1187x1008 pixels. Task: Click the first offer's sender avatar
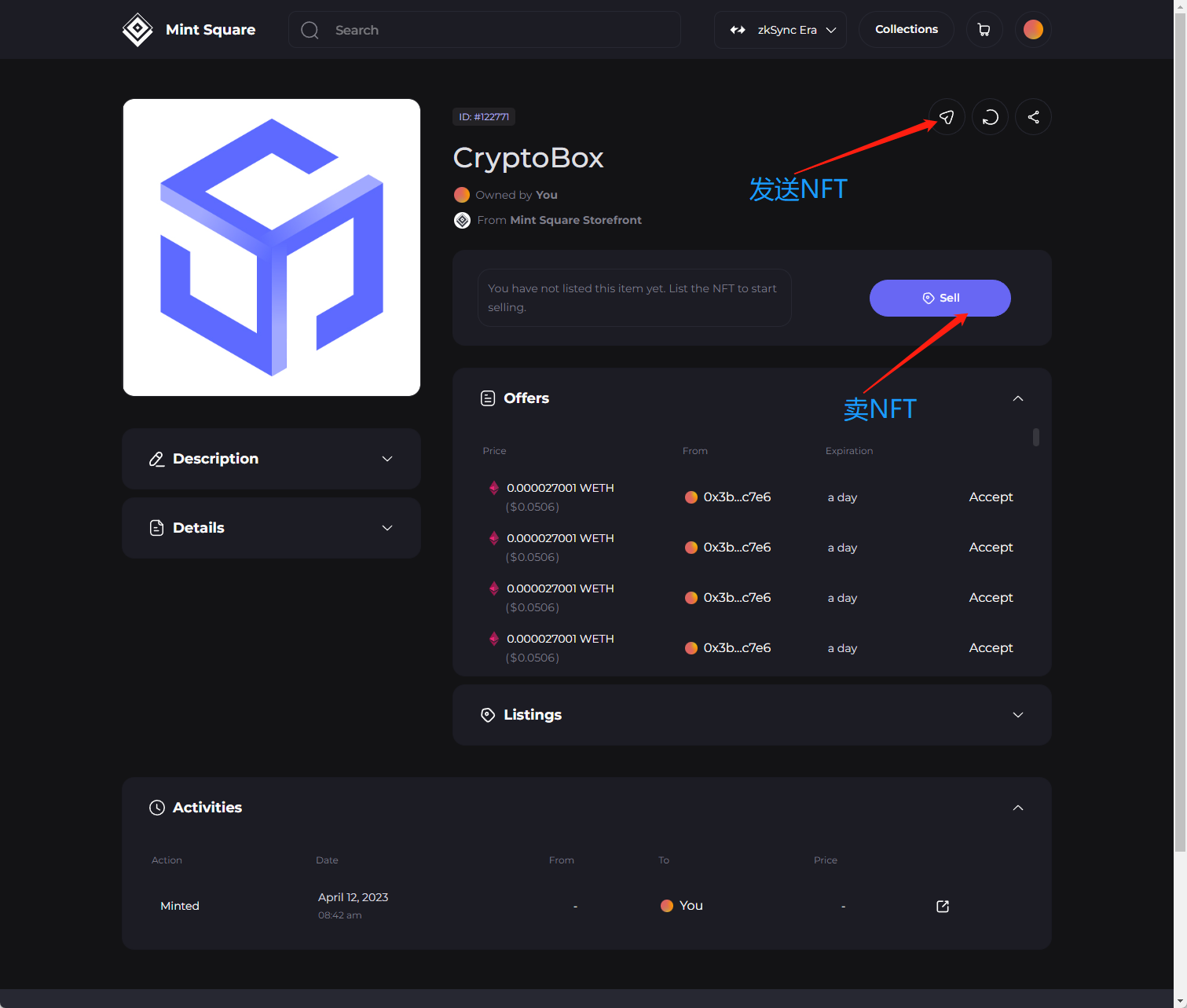691,497
